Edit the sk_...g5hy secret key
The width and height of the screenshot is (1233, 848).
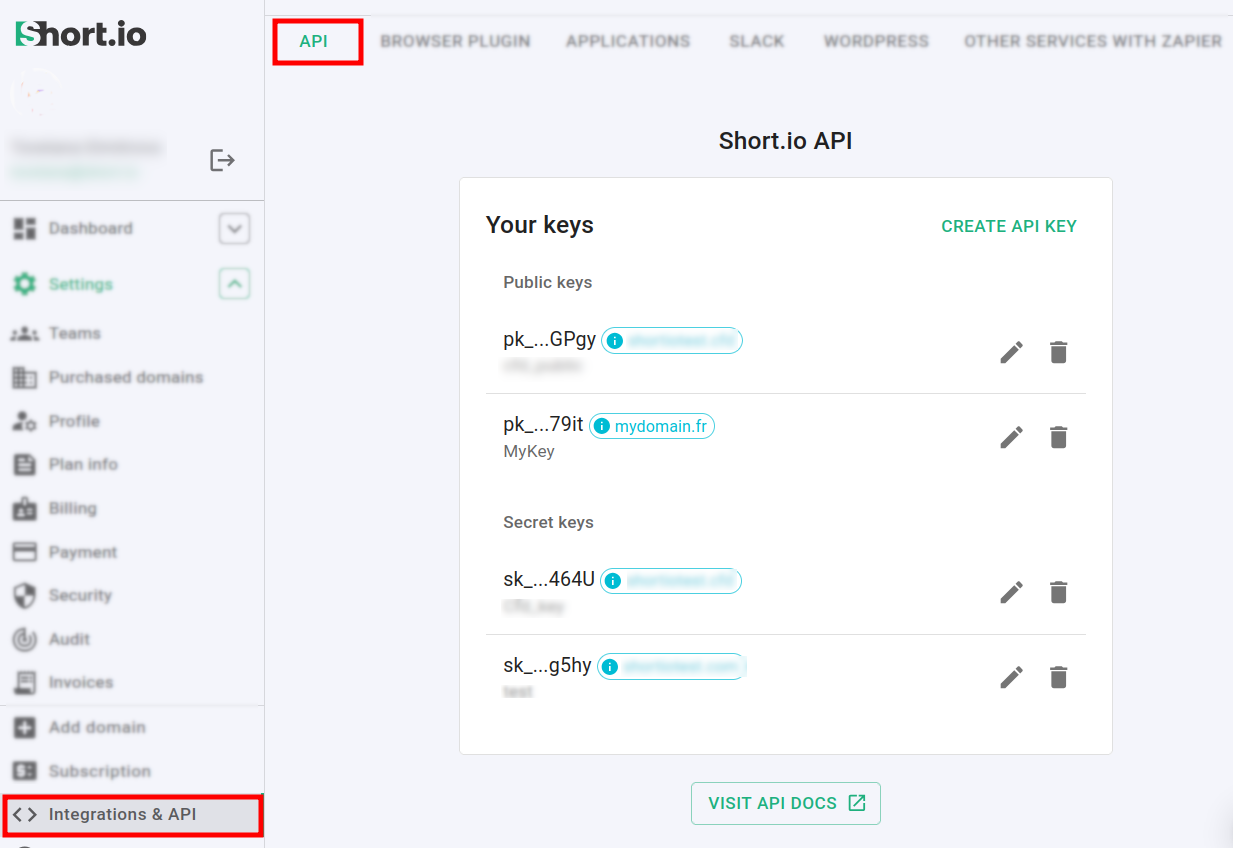click(1011, 677)
